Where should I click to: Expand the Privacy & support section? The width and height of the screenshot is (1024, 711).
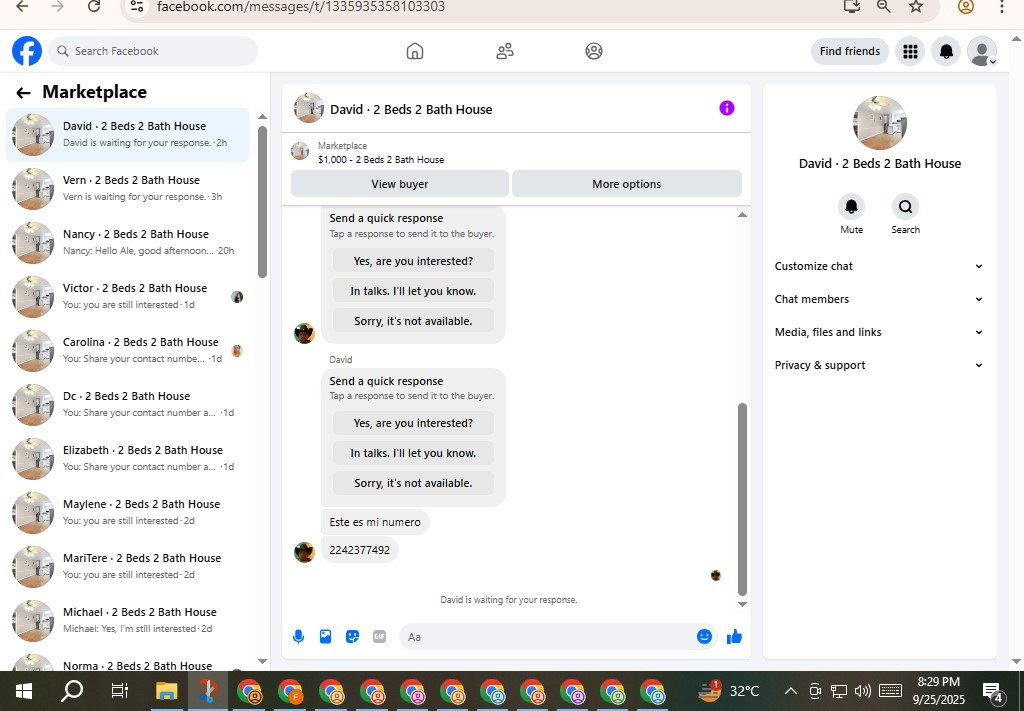click(x=879, y=365)
